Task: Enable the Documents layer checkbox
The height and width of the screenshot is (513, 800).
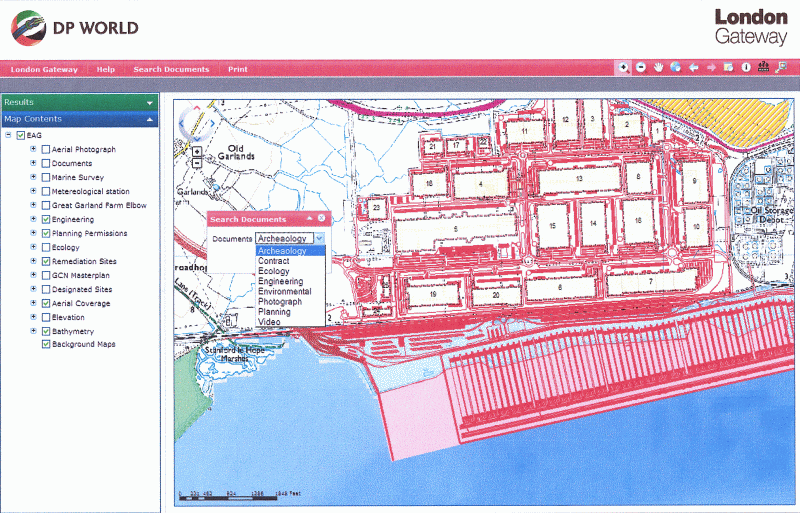Action: coord(46,163)
